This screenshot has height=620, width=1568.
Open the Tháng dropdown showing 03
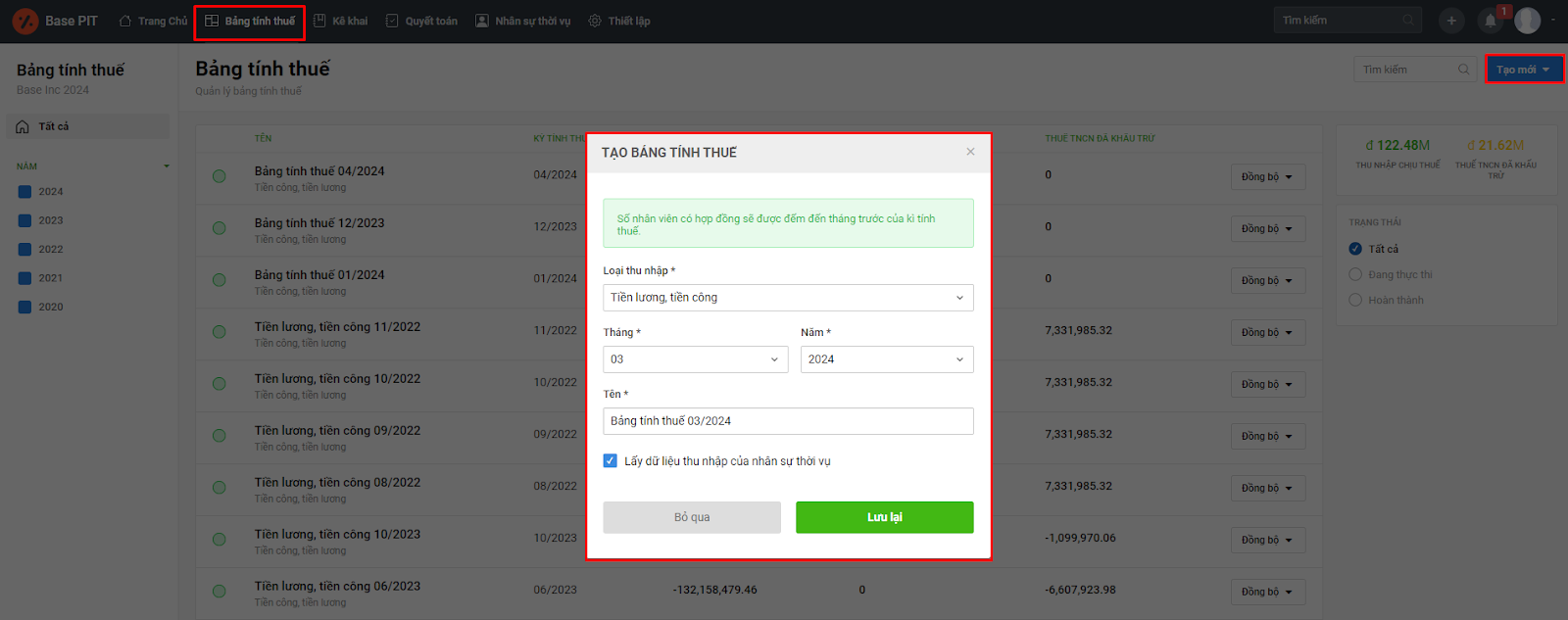click(696, 359)
